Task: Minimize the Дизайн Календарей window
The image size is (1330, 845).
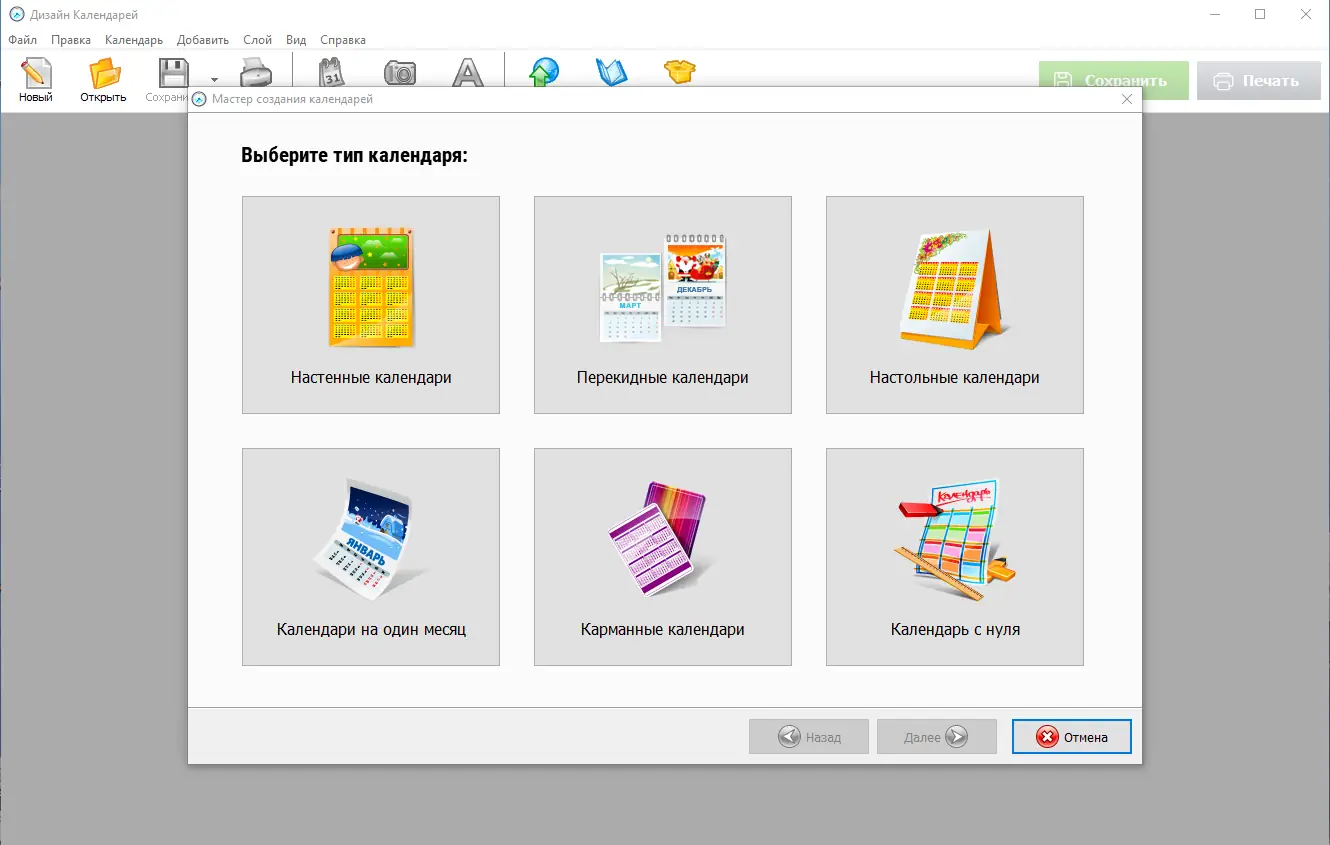Action: point(1214,14)
